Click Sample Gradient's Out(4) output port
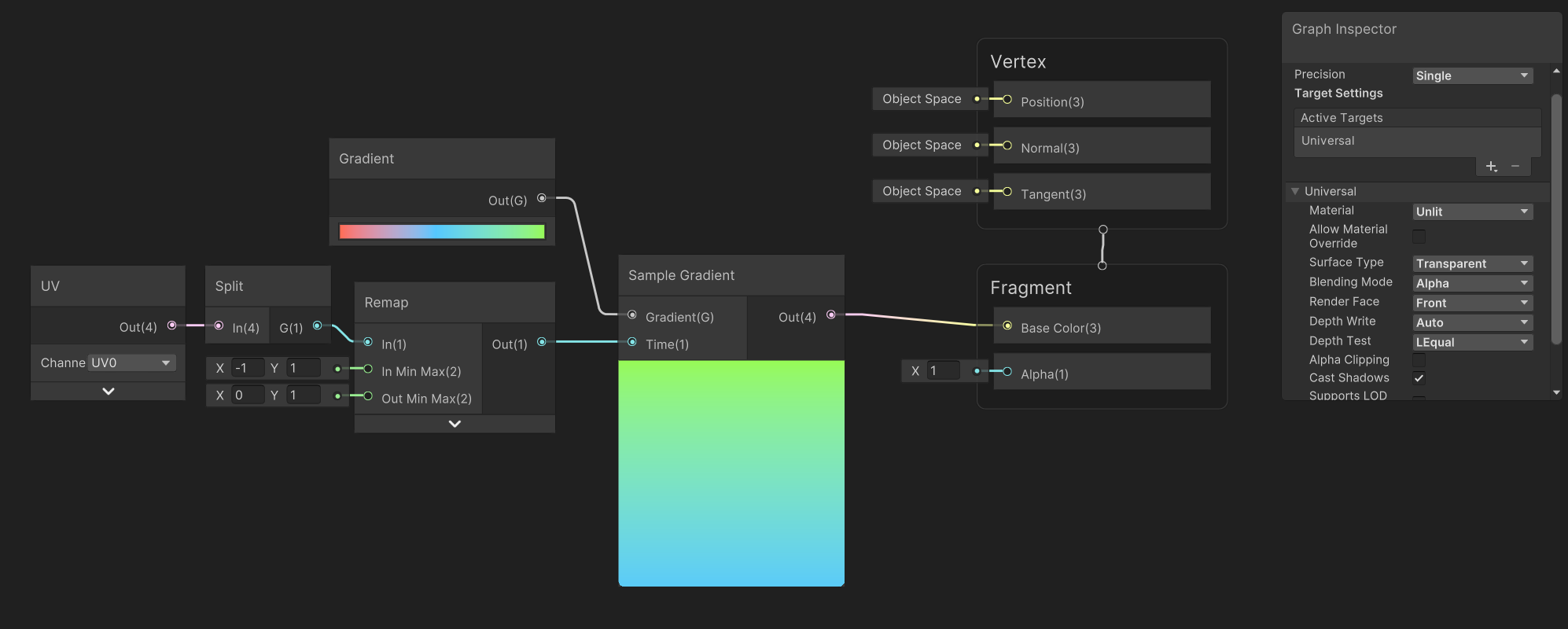The width and height of the screenshot is (1568, 629). point(830,314)
